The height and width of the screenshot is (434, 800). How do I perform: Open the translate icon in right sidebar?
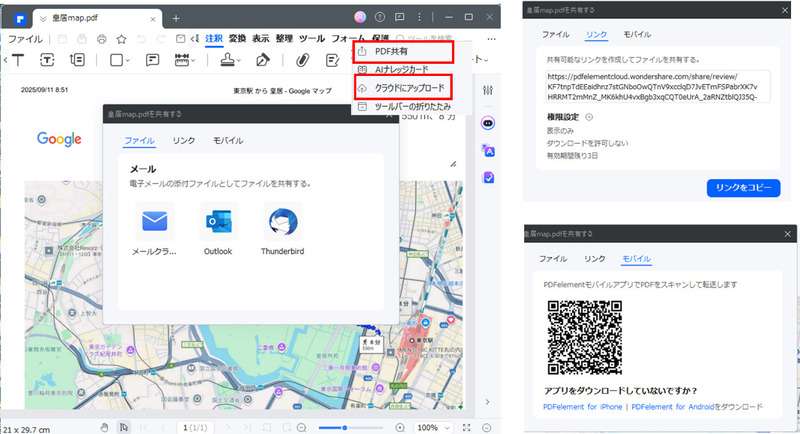click(488, 150)
